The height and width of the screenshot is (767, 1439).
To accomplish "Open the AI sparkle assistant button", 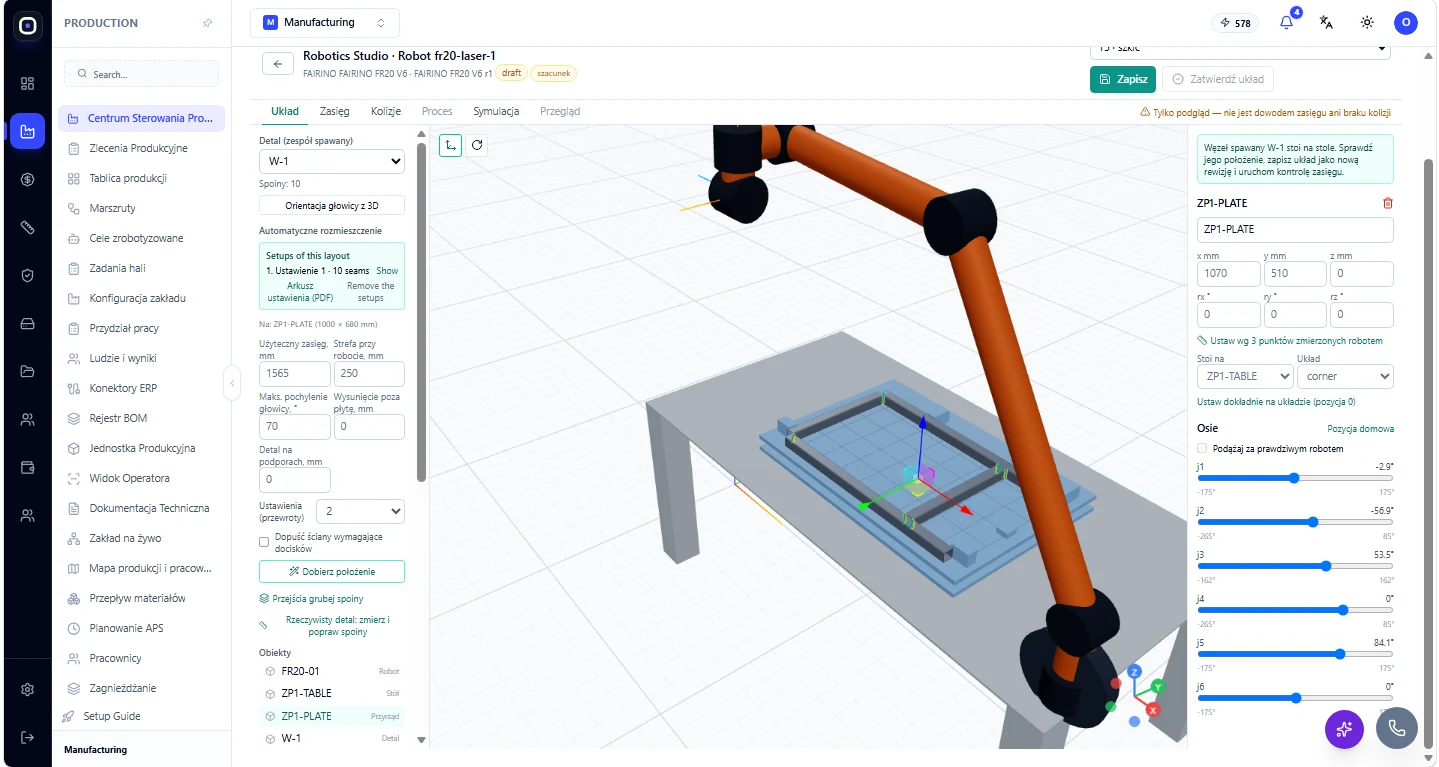I will (x=1344, y=729).
